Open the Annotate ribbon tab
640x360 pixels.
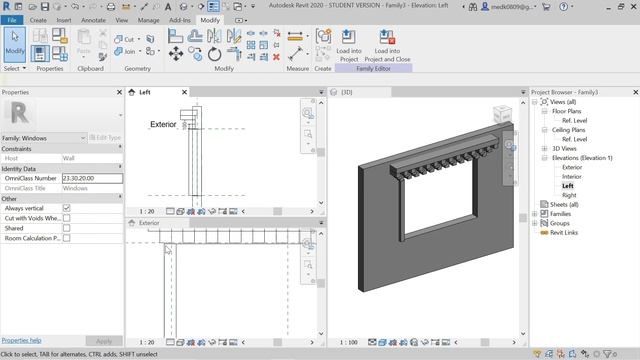93,20
